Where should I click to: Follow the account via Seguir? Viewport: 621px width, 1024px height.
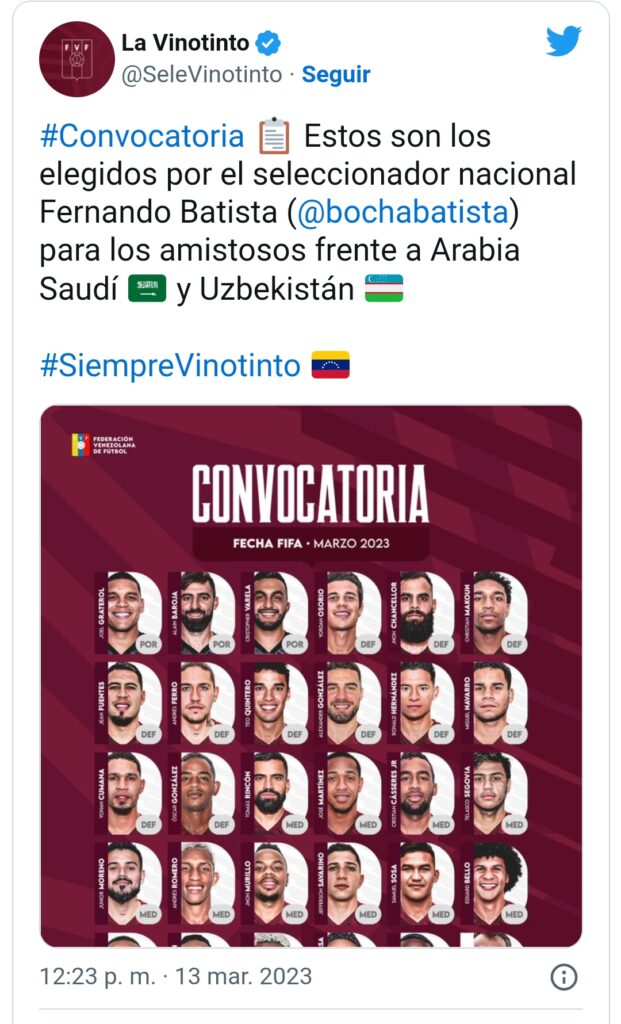pyautogui.click(x=336, y=75)
